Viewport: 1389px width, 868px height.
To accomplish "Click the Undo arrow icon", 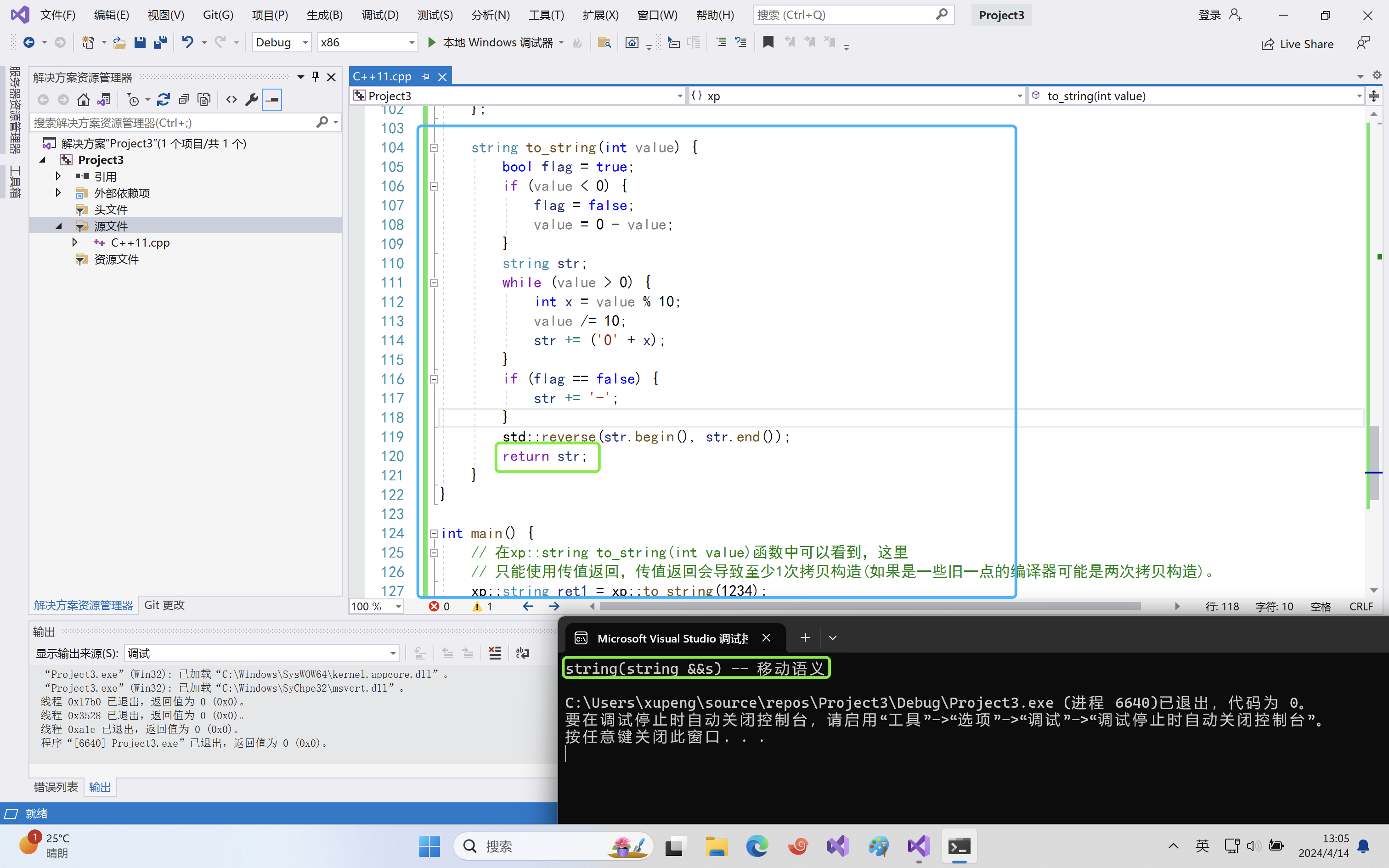I will [187, 42].
